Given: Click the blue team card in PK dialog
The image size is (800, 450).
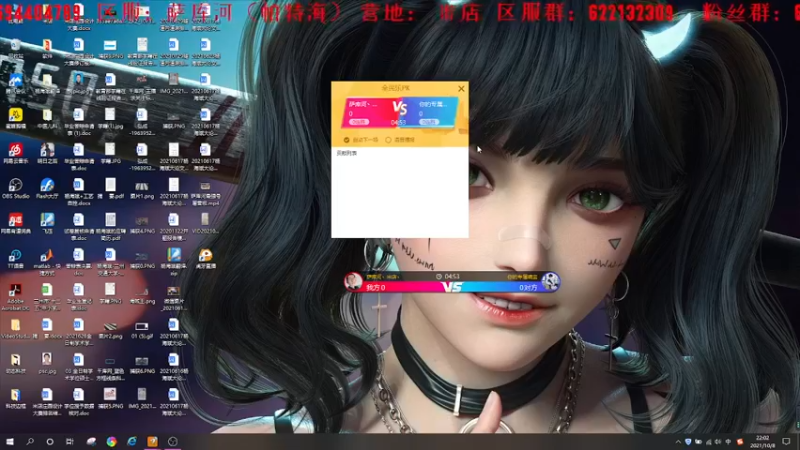Looking at the screenshot, I should tap(431, 112).
